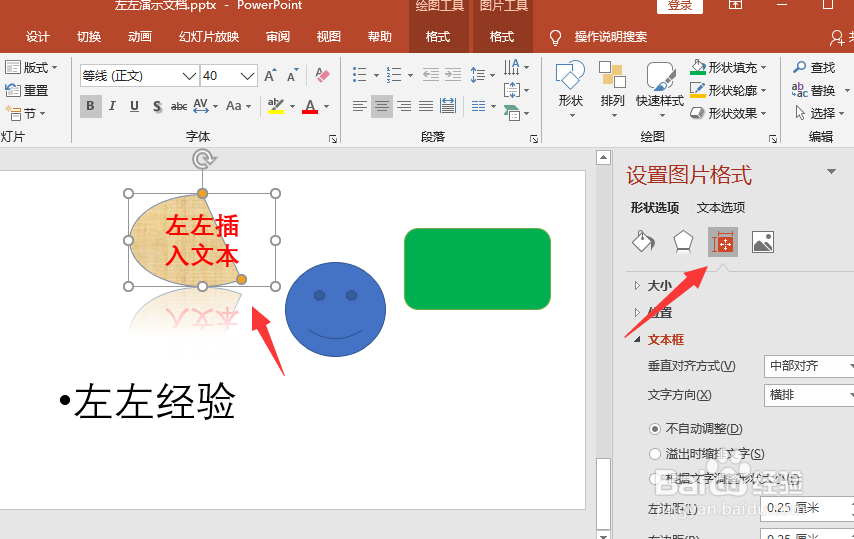Justify text alignment
Image resolution: width=854 pixels, height=539 pixels.
pos(426,106)
